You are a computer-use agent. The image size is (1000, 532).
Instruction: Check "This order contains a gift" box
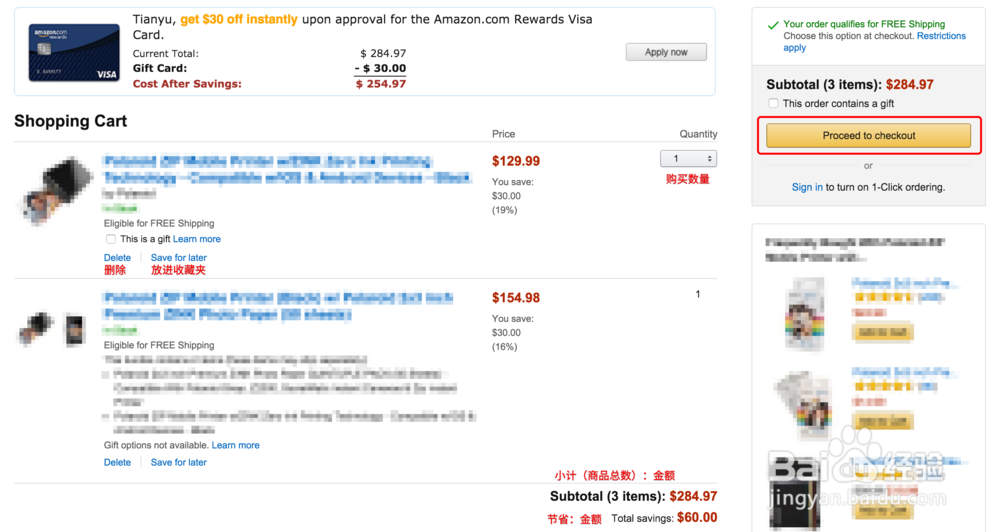(773, 103)
